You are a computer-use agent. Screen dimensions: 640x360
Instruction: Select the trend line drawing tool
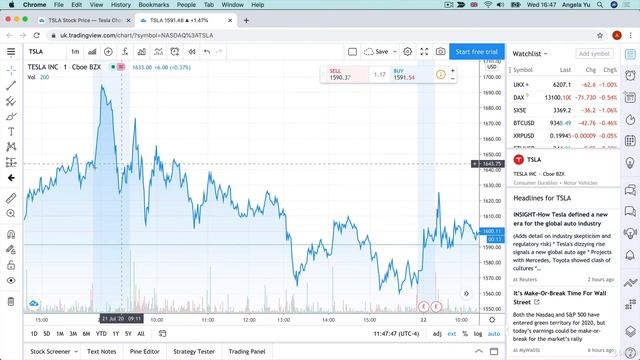tap(11, 85)
